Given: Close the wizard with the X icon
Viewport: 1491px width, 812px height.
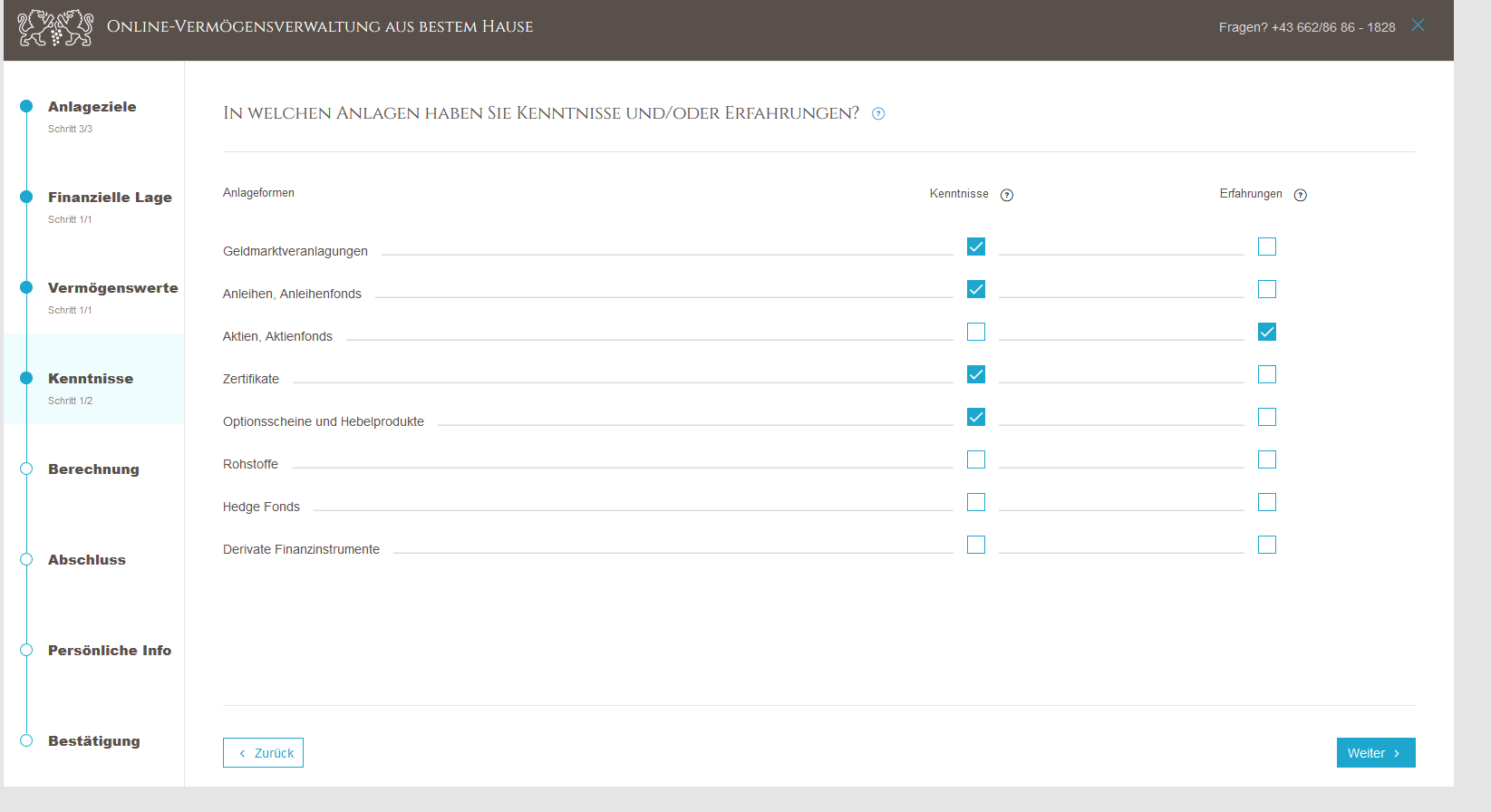Looking at the screenshot, I should (x=1418, y=25).
